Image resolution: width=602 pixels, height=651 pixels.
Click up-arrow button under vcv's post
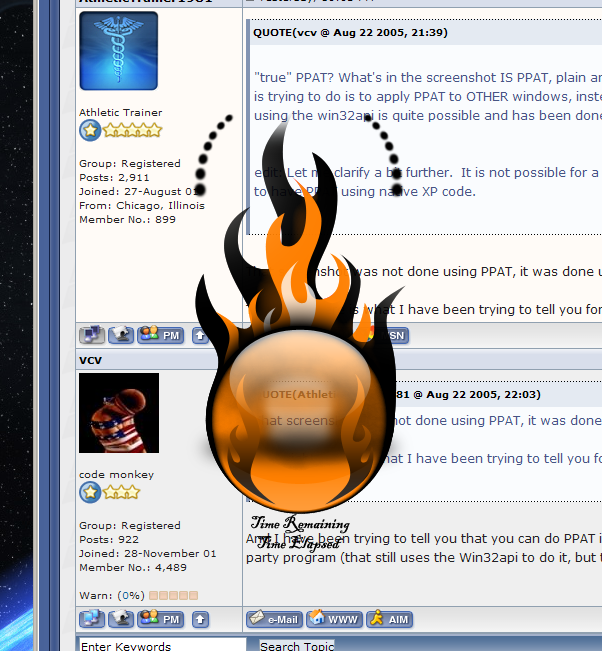tap(200, 619)
